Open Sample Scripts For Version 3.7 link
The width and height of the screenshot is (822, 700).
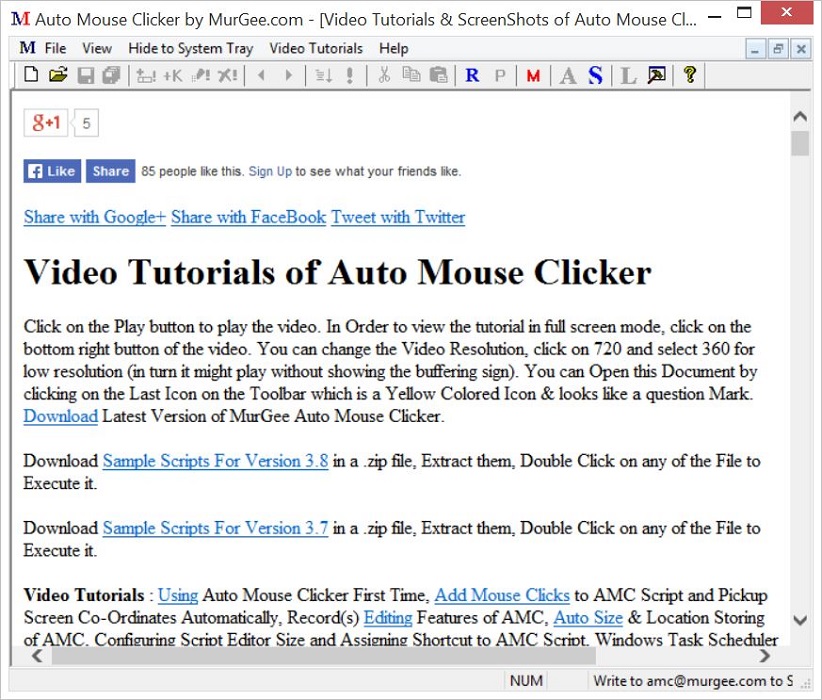215,528
